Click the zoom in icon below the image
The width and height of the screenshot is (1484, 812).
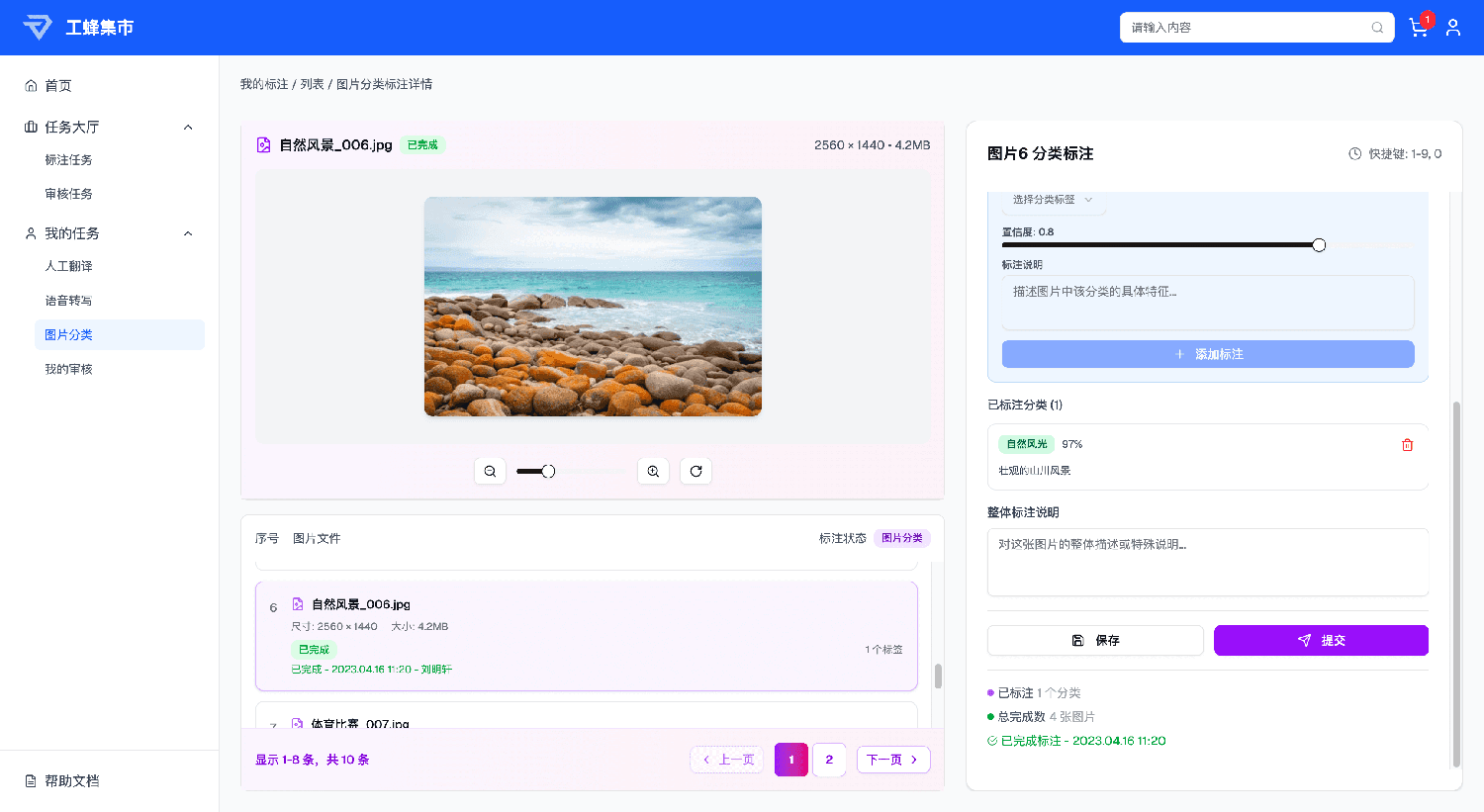pyautogui.click(x=653, y=471)
